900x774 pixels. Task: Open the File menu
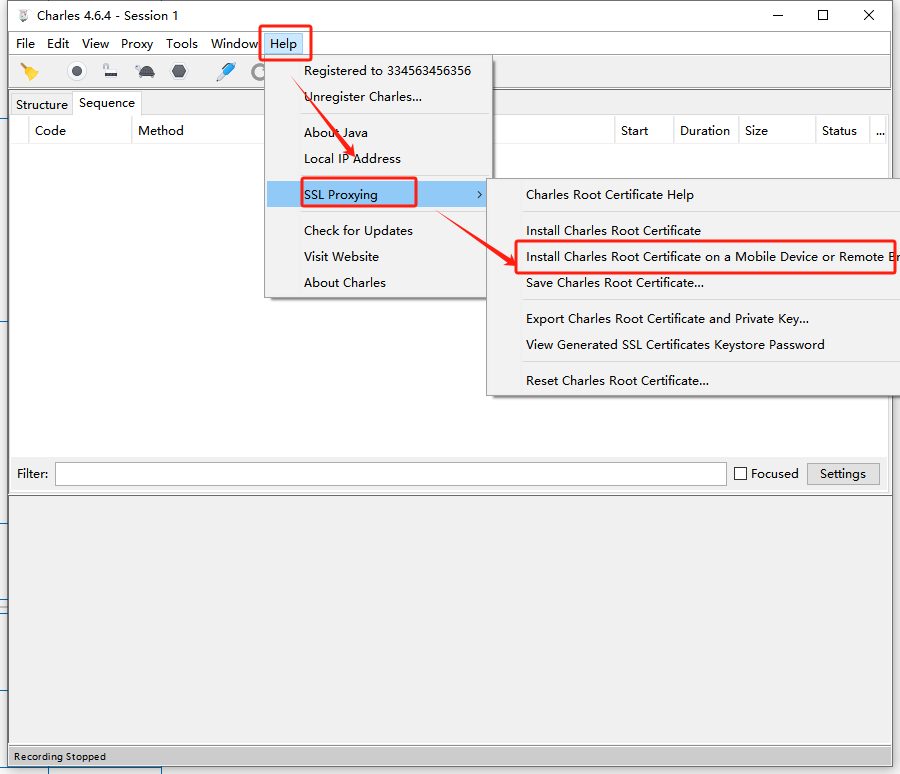pos(25,44)
